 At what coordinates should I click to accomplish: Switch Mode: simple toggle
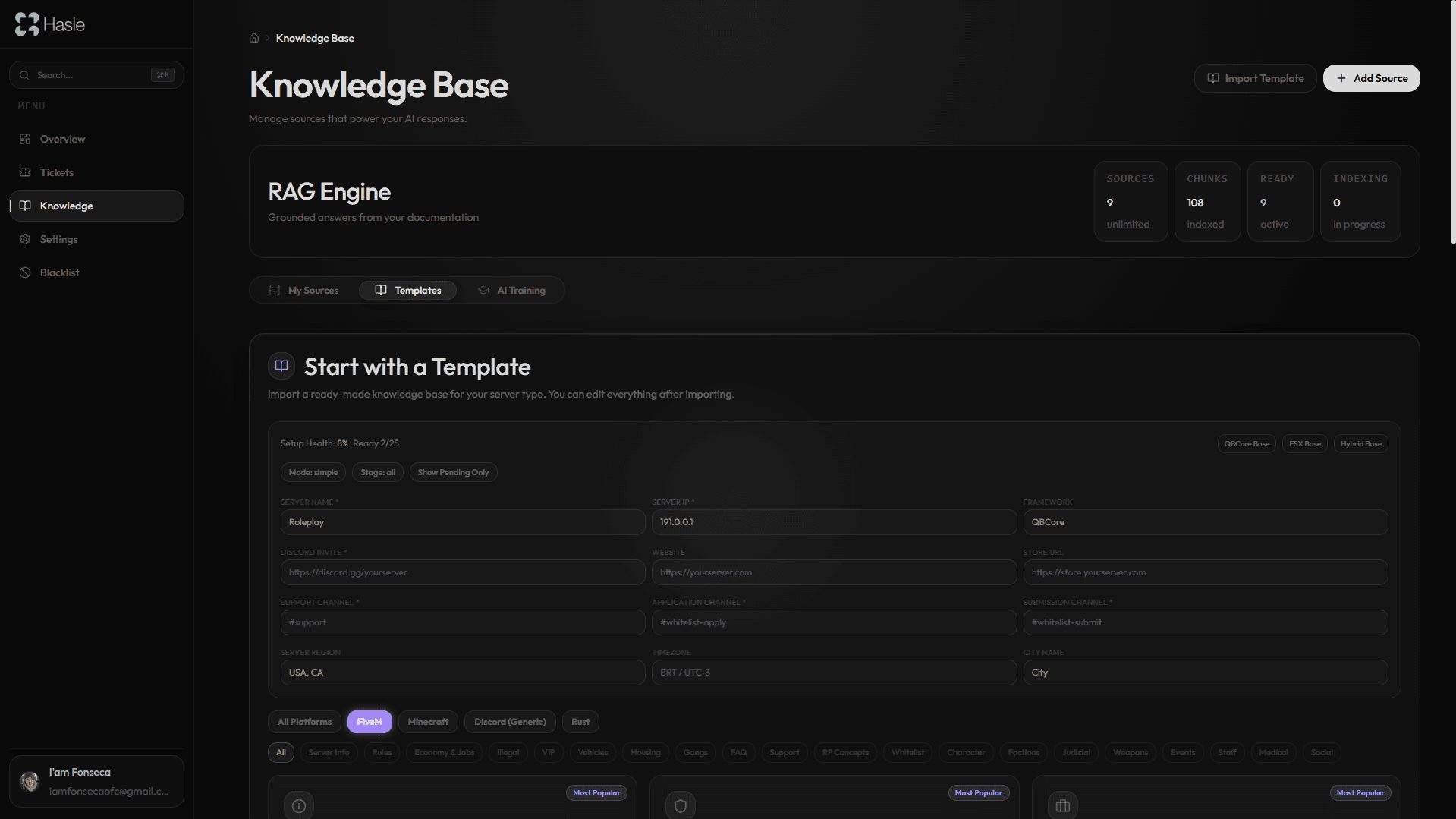tap(313, 472)
